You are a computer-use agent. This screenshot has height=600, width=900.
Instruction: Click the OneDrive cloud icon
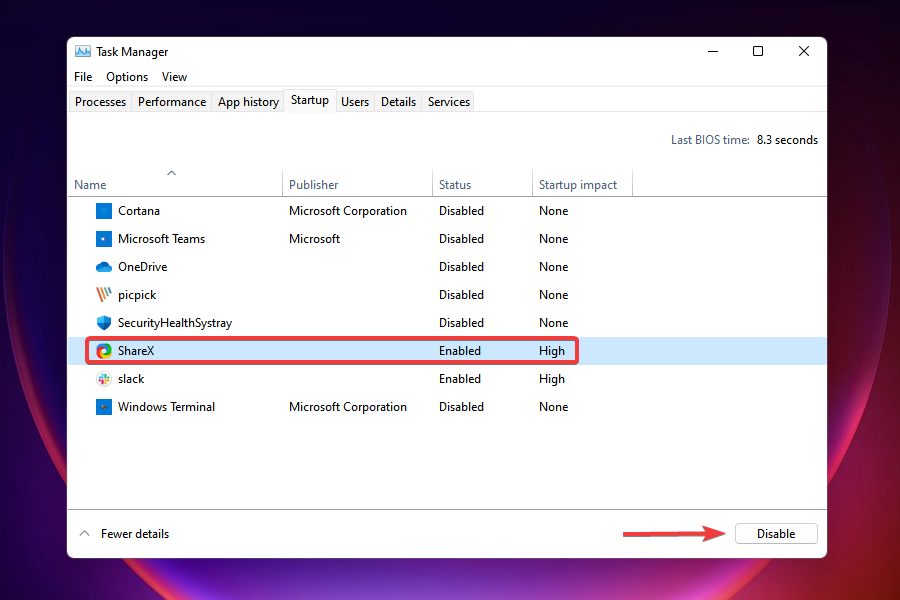tap(104, 267)
